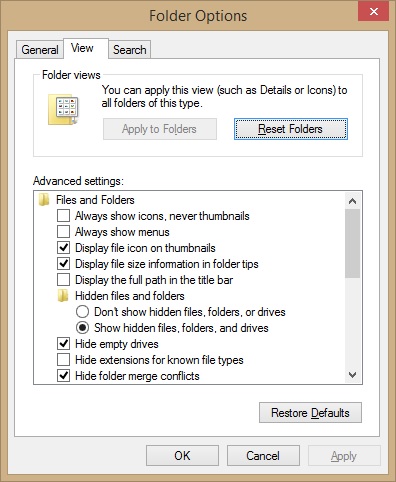This screenshot has height=482, width=396.
Task: Open the Search tab
Action: point(130,50)
